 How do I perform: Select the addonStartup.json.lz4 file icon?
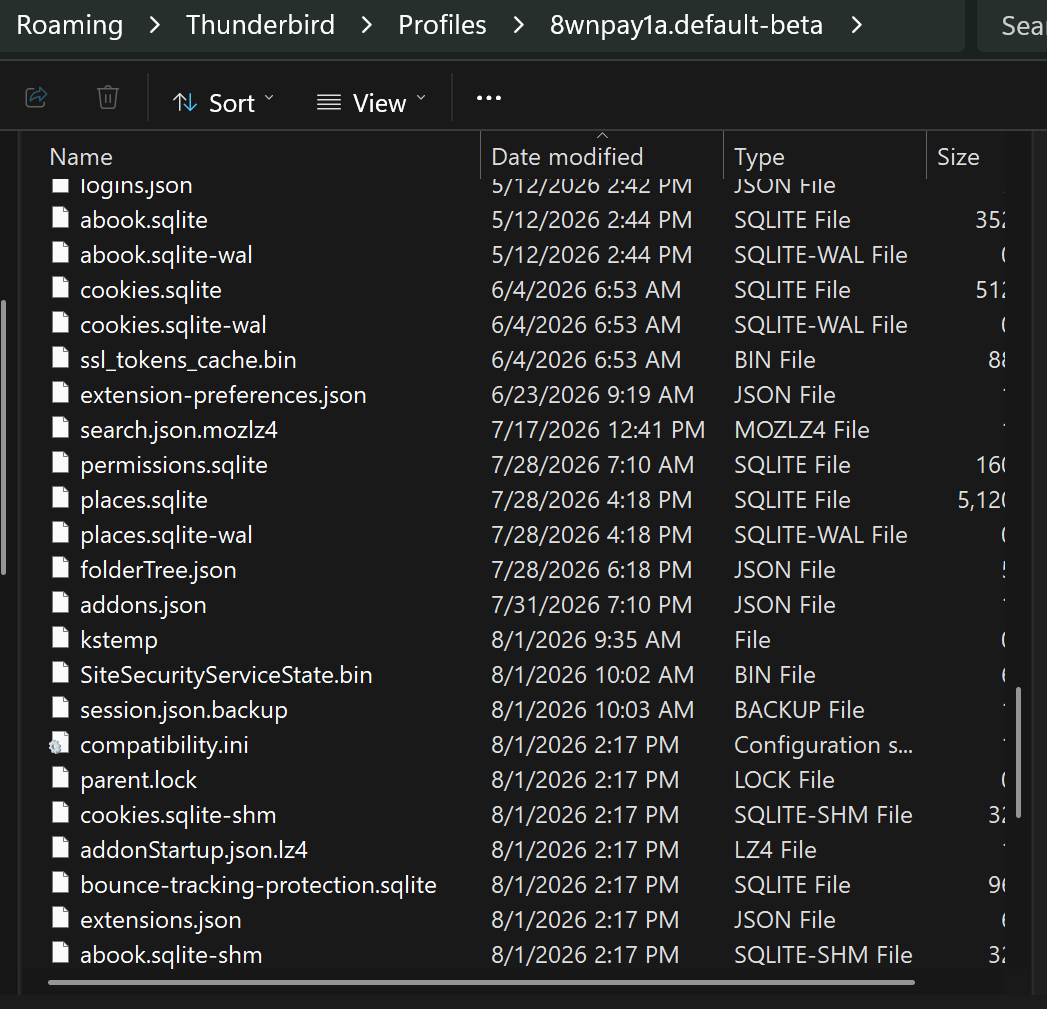coord(61,848)
